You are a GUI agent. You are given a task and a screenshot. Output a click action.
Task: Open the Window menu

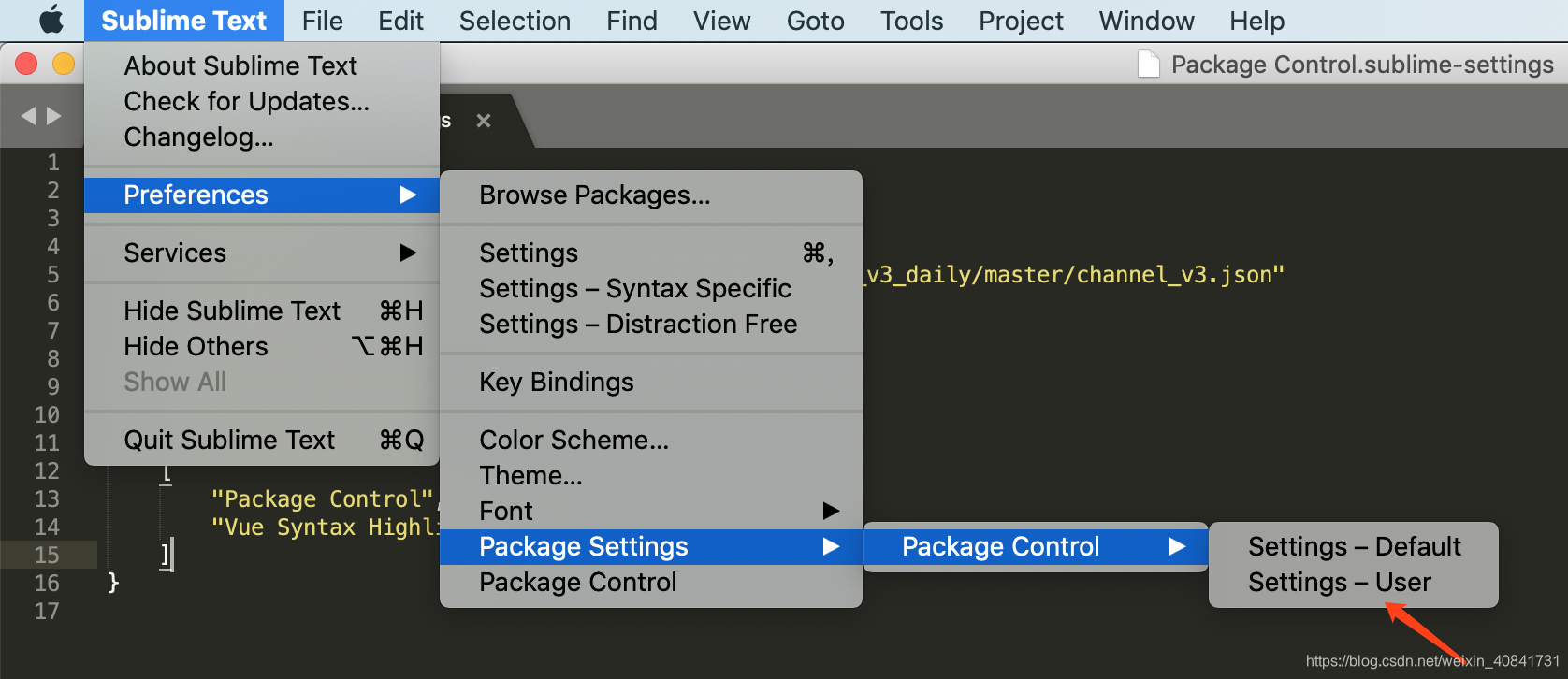(1146, 21)
